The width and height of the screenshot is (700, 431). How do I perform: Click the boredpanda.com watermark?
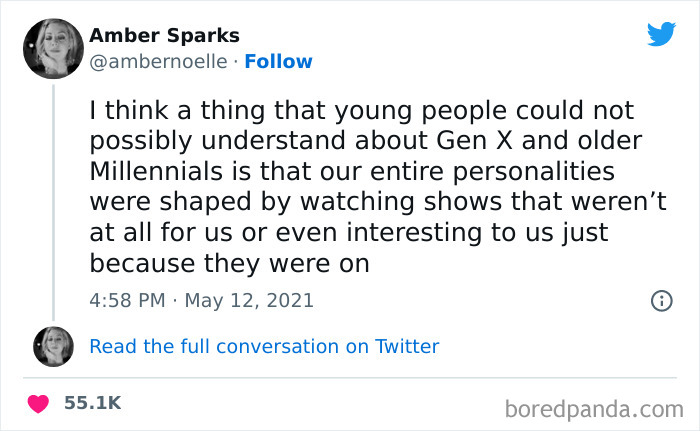coord(593,408)
